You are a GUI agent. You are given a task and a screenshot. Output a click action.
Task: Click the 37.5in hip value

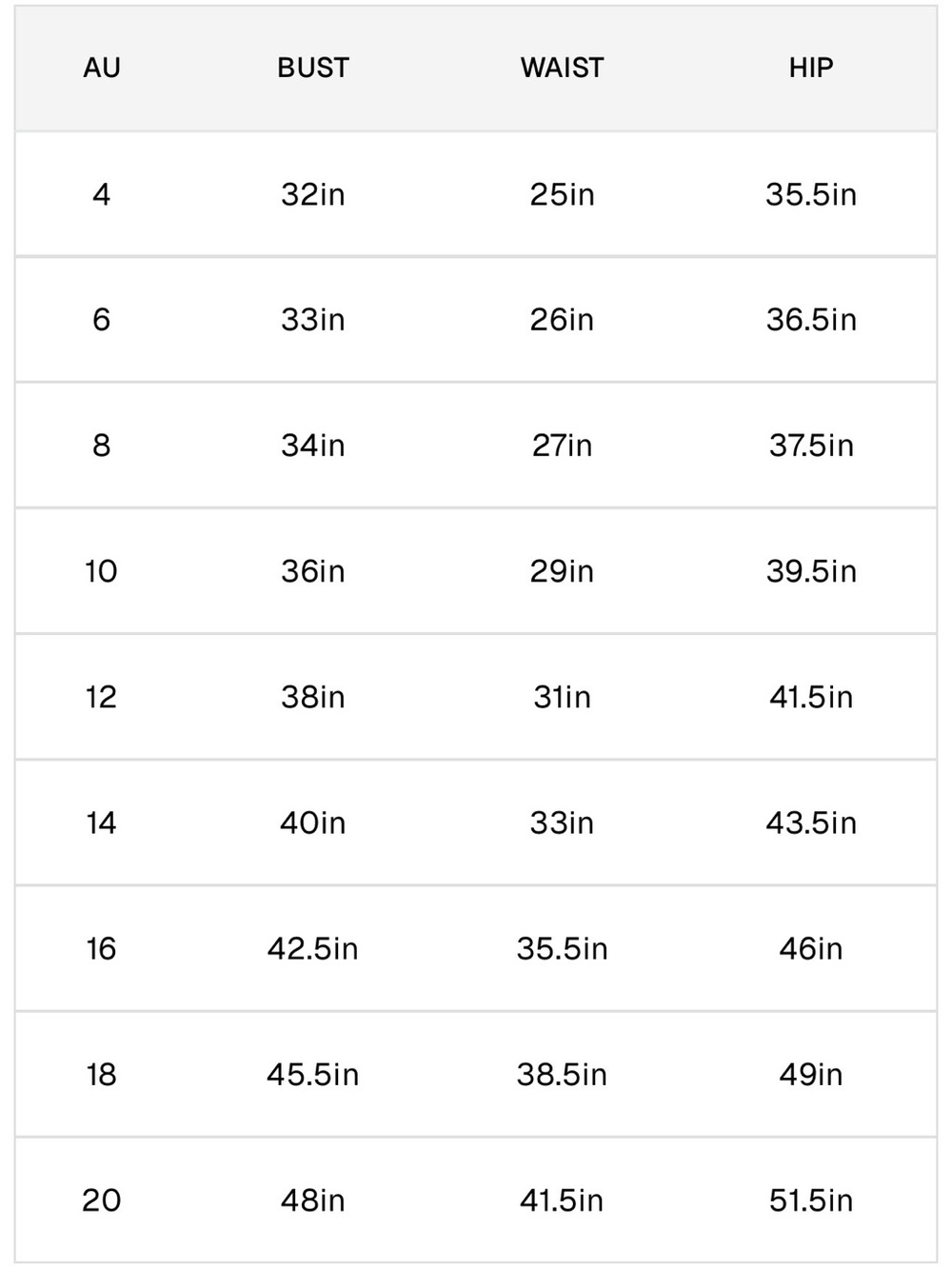pyautogui.click(x=811, y=446)
